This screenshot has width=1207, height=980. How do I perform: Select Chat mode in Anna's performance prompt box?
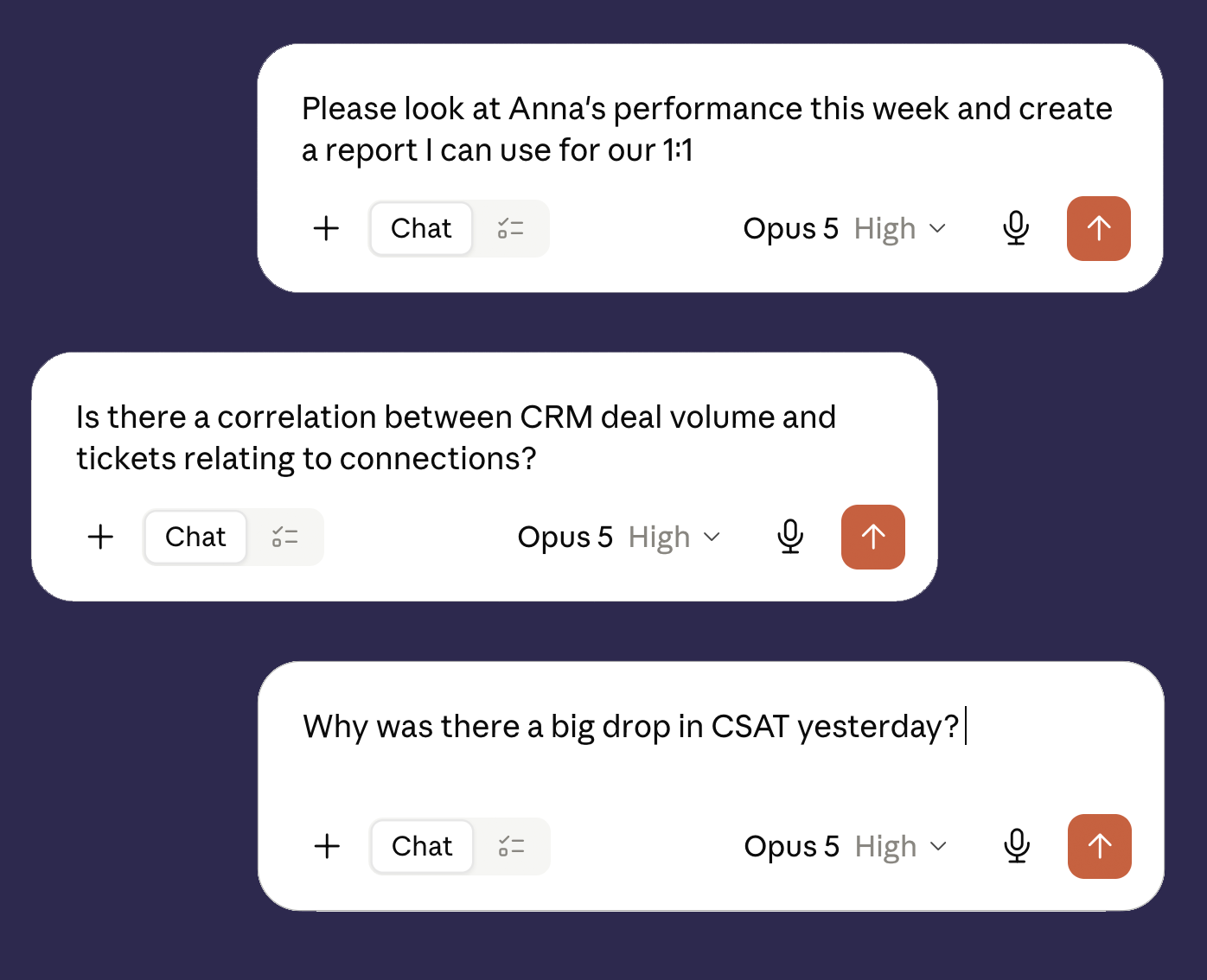click(x=421, y=229)
